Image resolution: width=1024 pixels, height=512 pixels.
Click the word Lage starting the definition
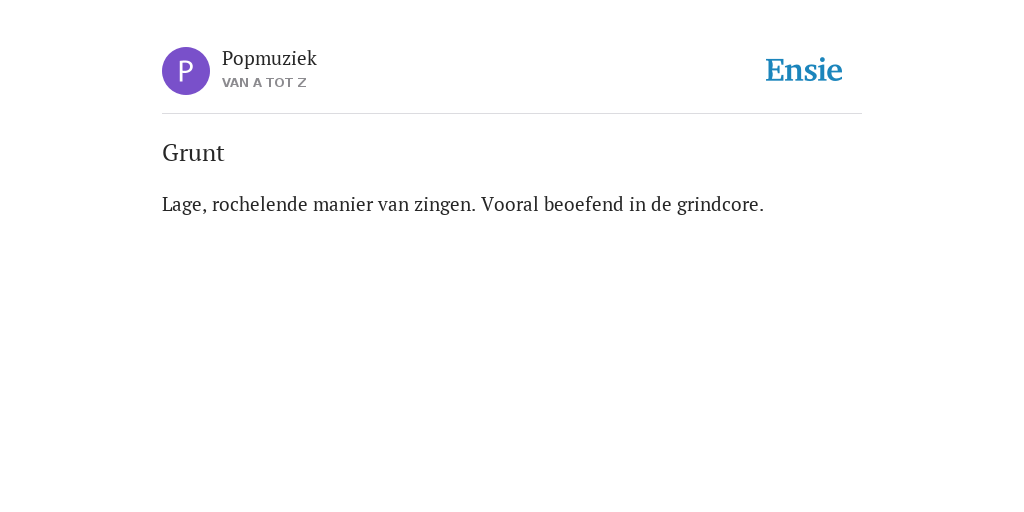tap(184, 205)
